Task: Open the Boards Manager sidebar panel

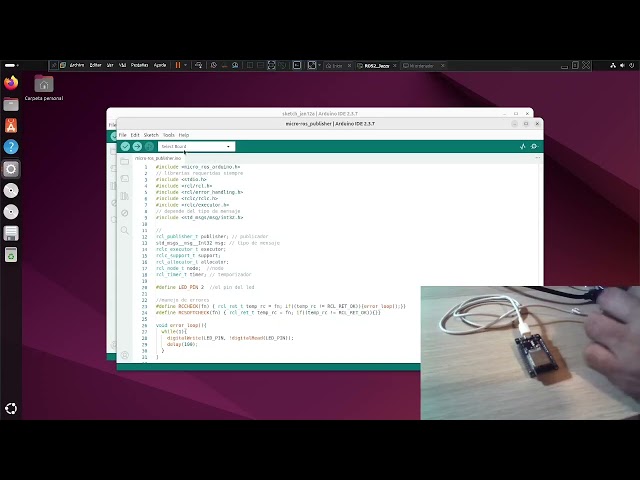Action: (124, 179)
